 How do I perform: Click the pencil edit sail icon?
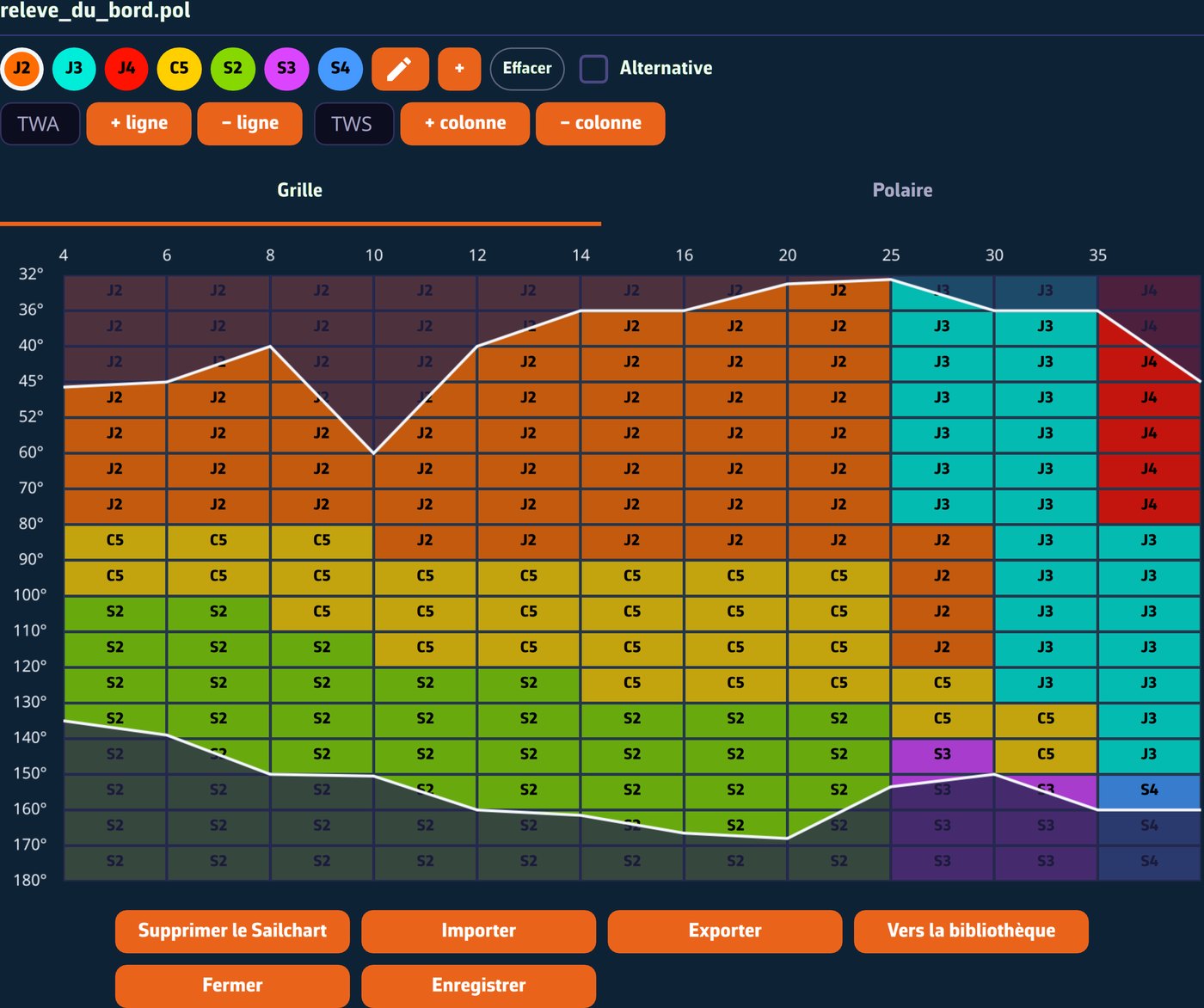point(400,69)
